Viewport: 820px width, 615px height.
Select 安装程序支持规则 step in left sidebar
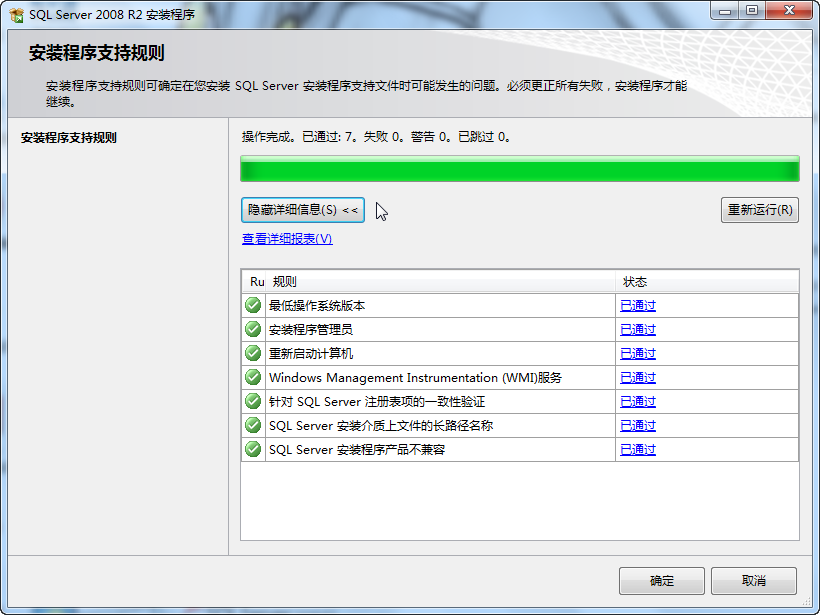tap(69, 138)
